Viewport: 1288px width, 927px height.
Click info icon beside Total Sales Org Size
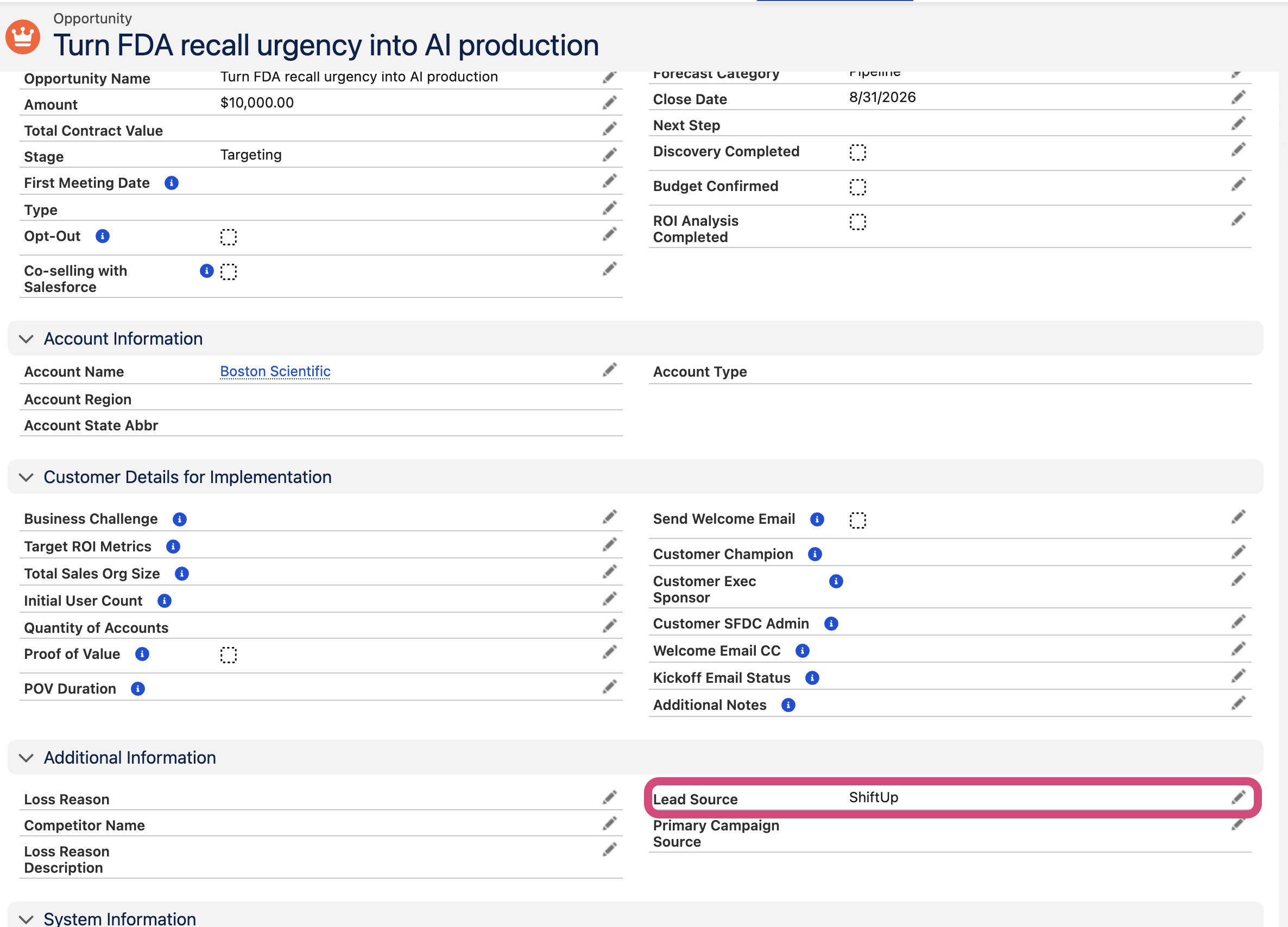(x=182, y=574)
